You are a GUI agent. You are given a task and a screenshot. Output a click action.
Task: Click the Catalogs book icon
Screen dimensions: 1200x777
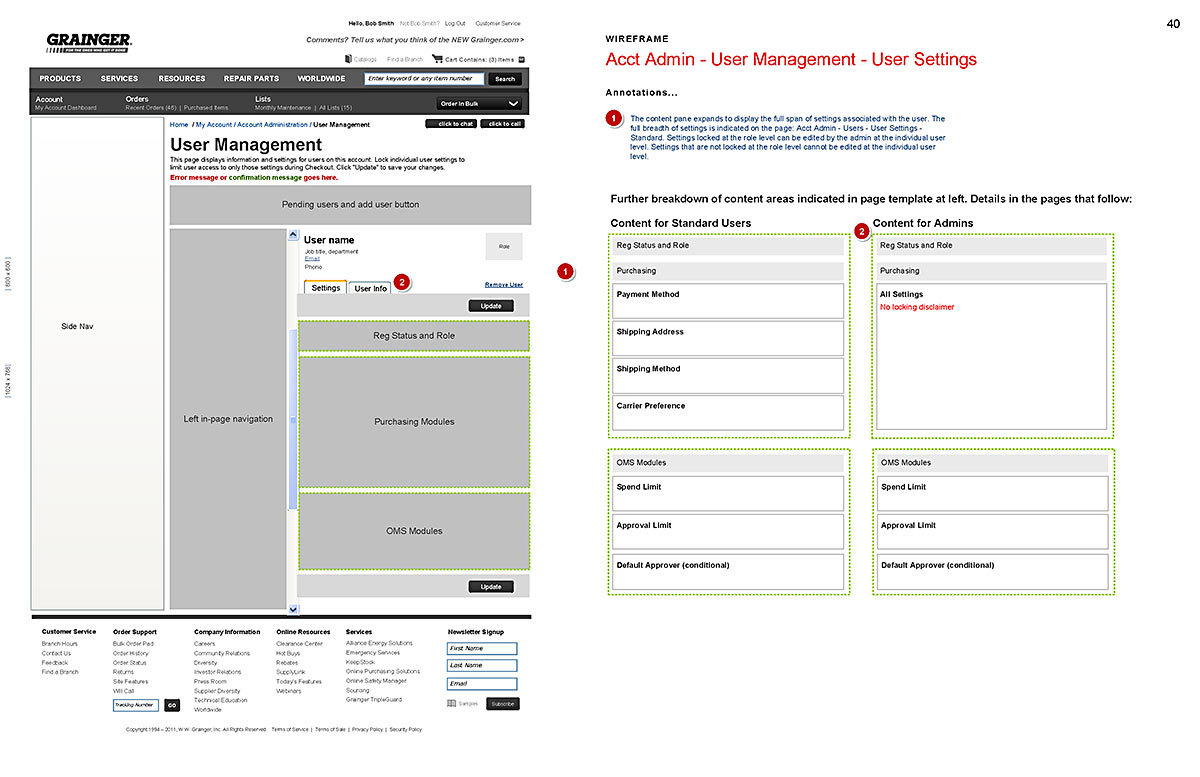pyautogui.click(x=347, y=59)
